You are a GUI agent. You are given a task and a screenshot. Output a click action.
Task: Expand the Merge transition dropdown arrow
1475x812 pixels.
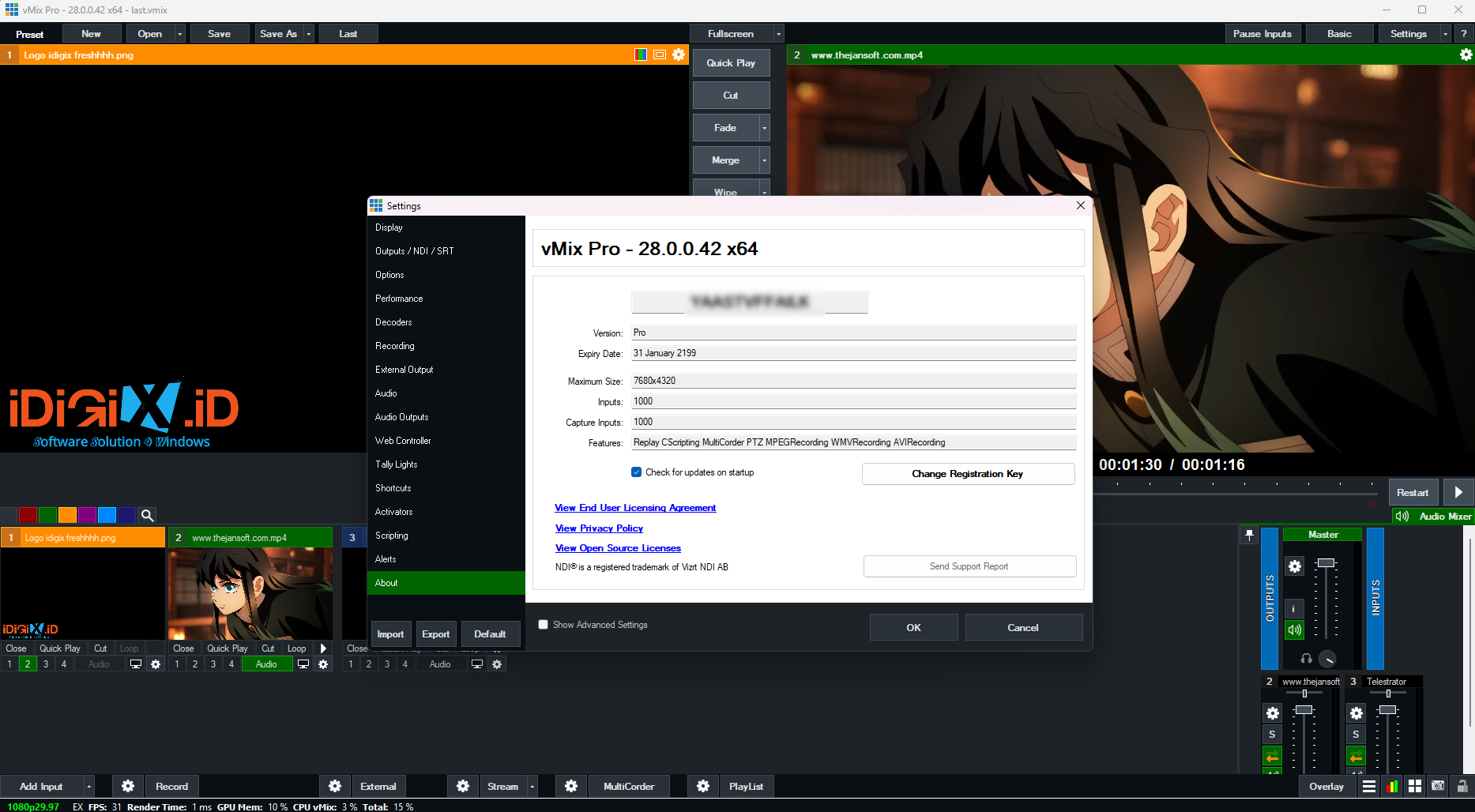click(764, 160)
